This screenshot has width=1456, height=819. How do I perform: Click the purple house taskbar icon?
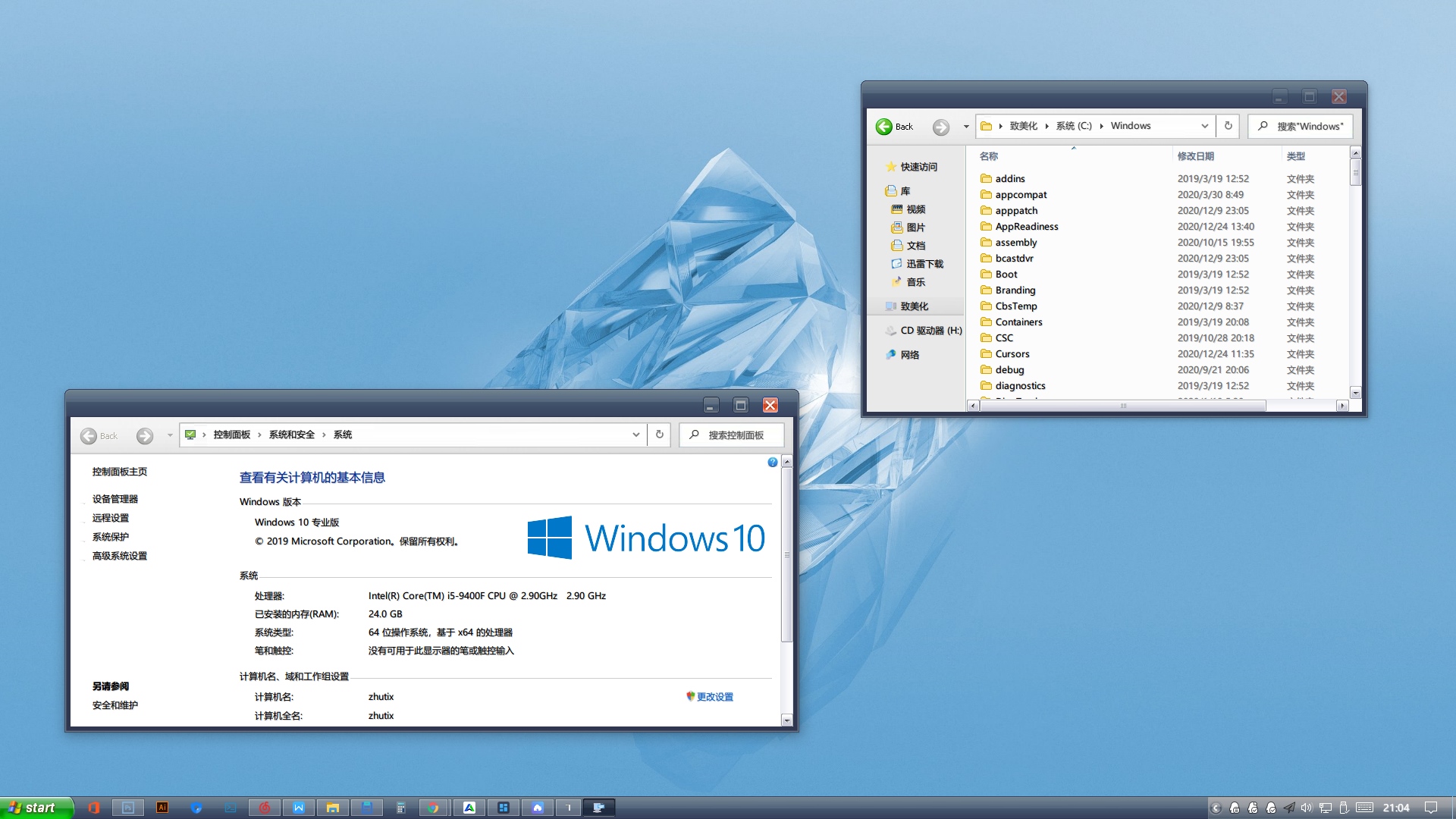point(538,808)
